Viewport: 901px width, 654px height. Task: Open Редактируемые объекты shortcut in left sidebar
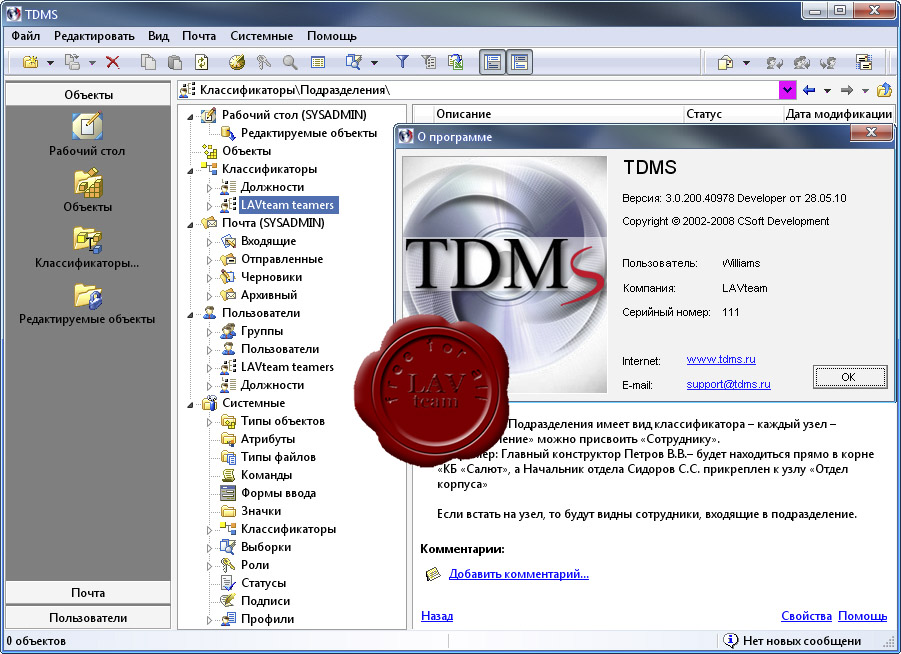[87, 303]
